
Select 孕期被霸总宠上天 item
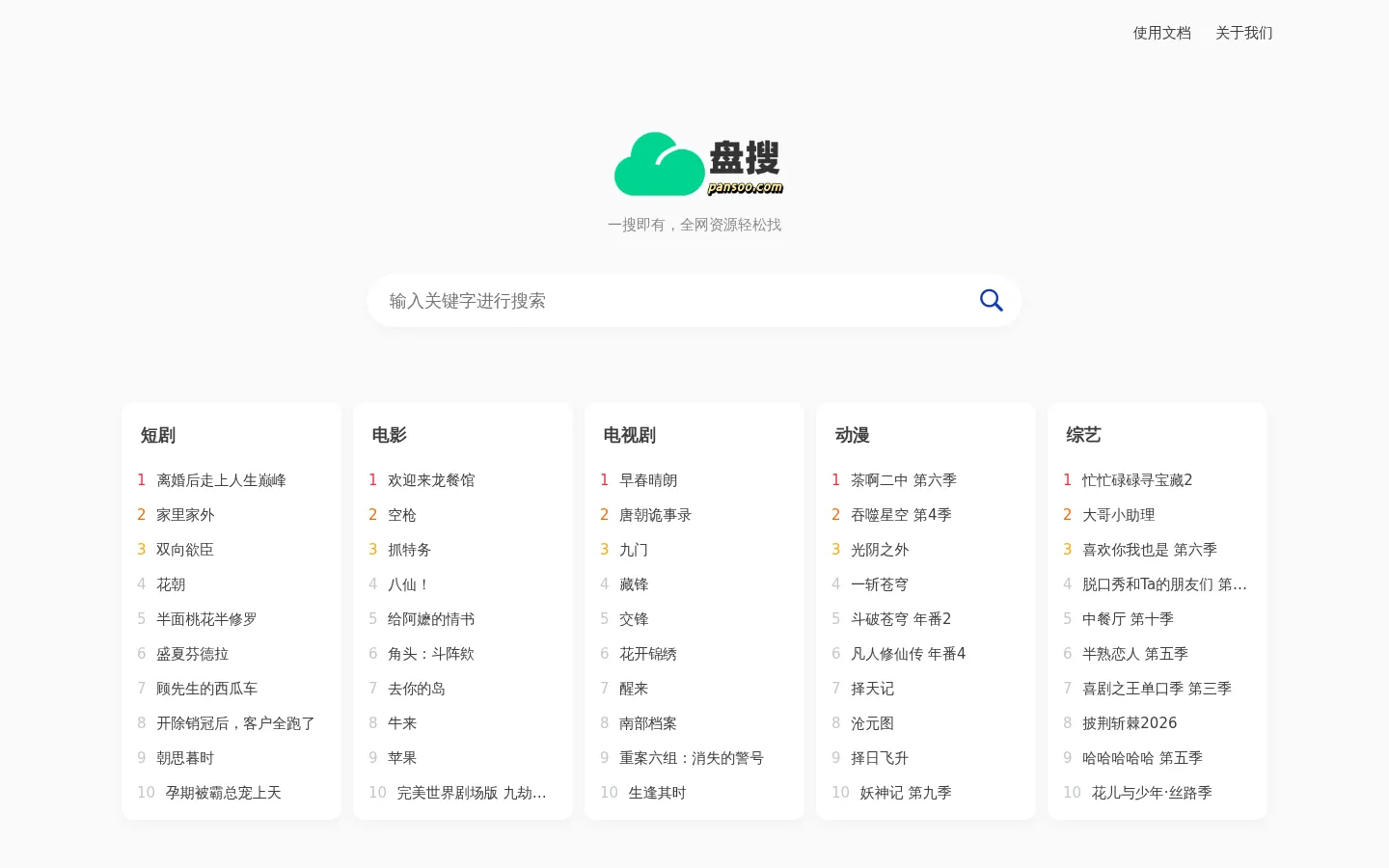(x=223, y=793)
